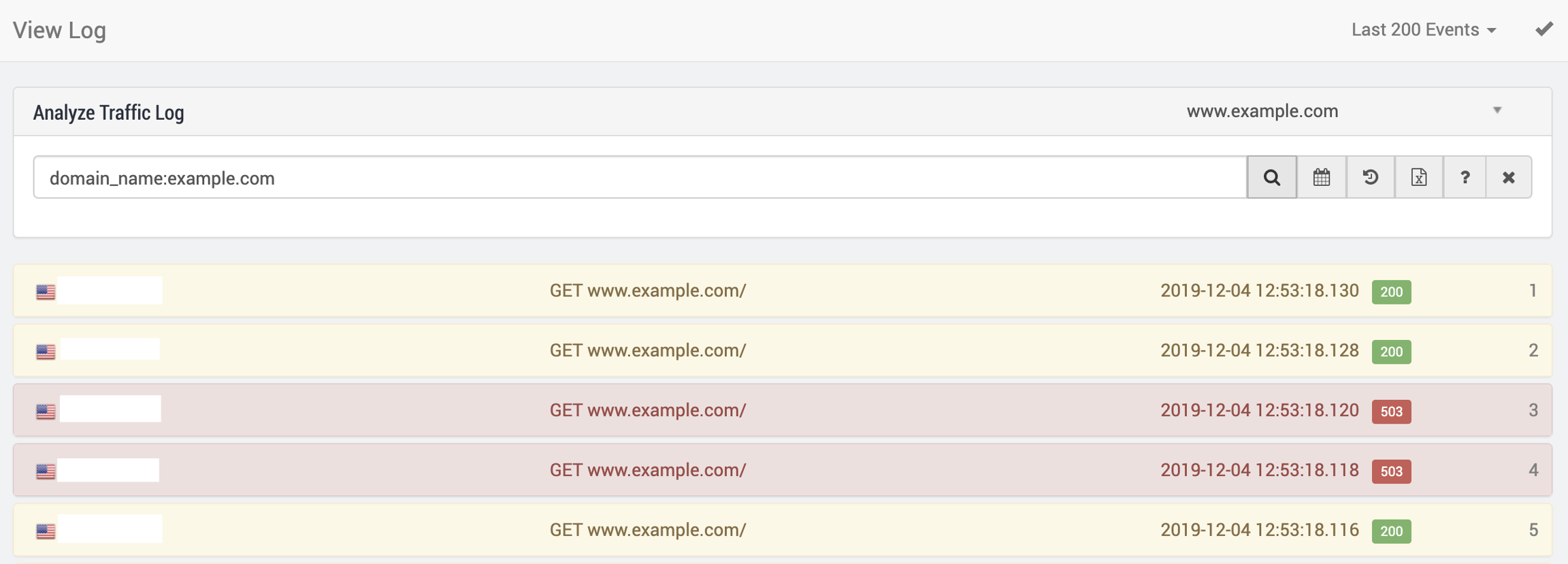Click the US flag in row 1

tap(46, 292)
